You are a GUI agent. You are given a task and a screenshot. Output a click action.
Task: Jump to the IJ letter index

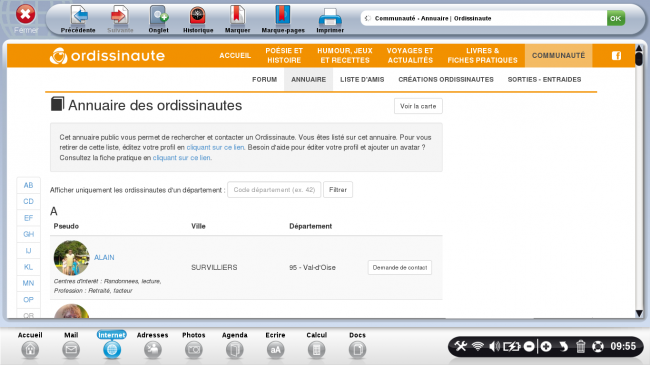point(28,251)
